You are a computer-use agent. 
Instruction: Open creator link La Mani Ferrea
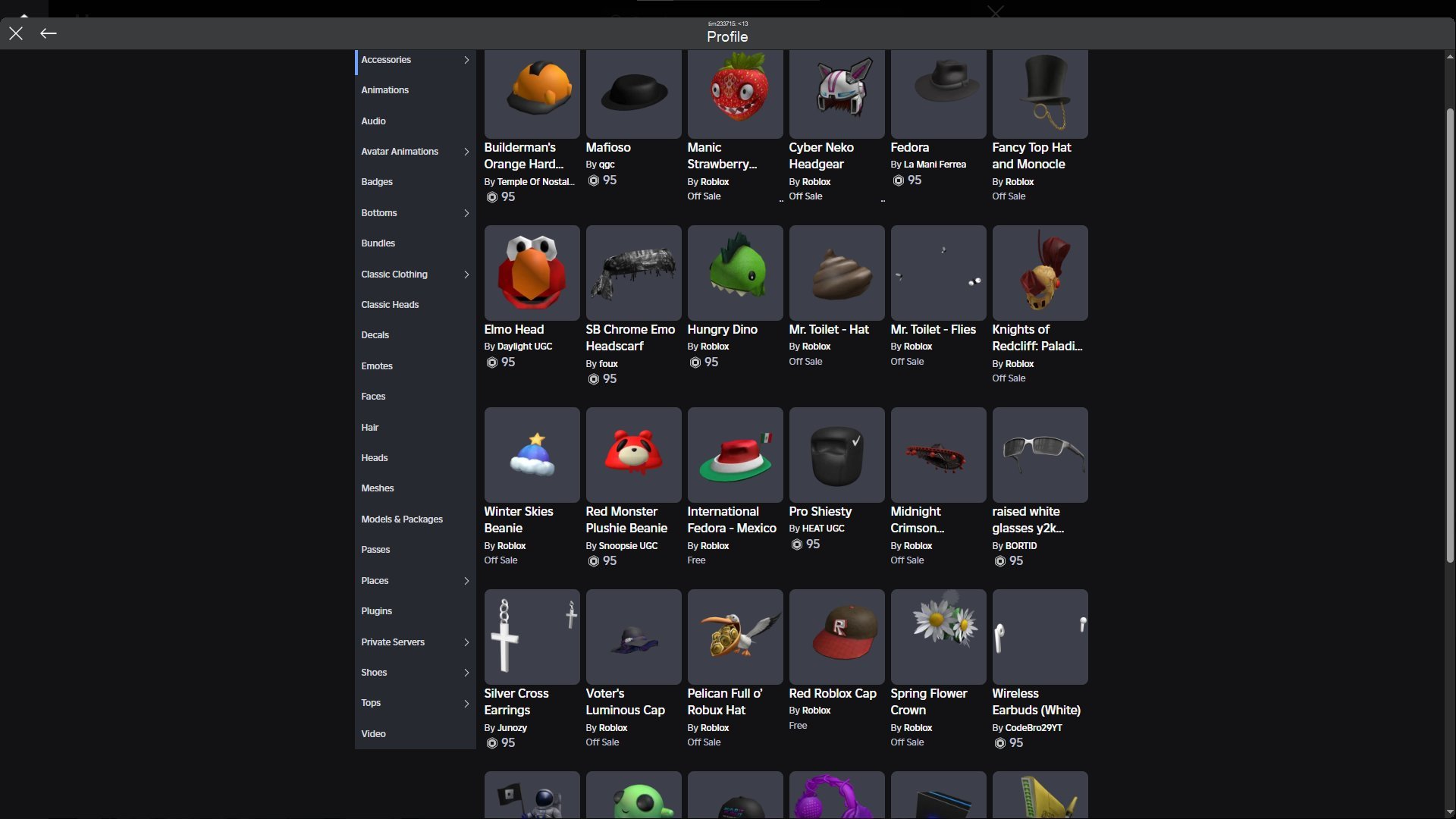[x=934, y=165]
